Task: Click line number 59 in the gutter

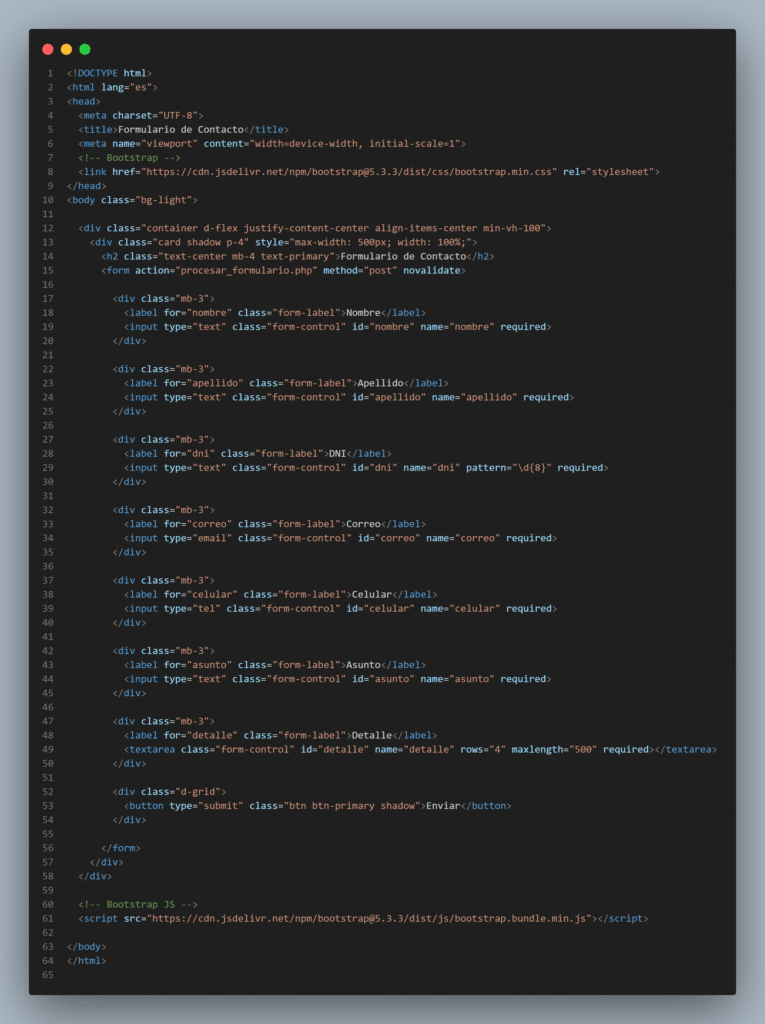Action: [x=48, y=891]
